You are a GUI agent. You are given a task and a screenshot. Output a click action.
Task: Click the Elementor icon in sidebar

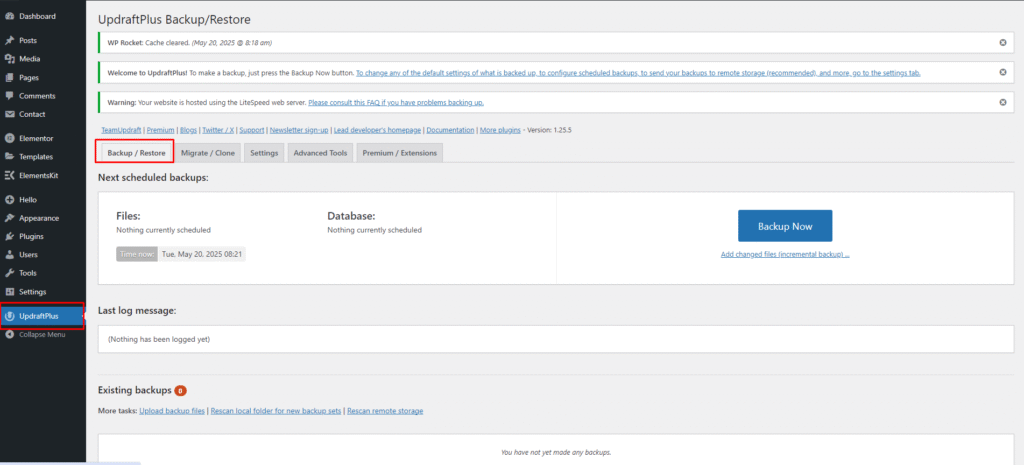(x=9, y=138)
